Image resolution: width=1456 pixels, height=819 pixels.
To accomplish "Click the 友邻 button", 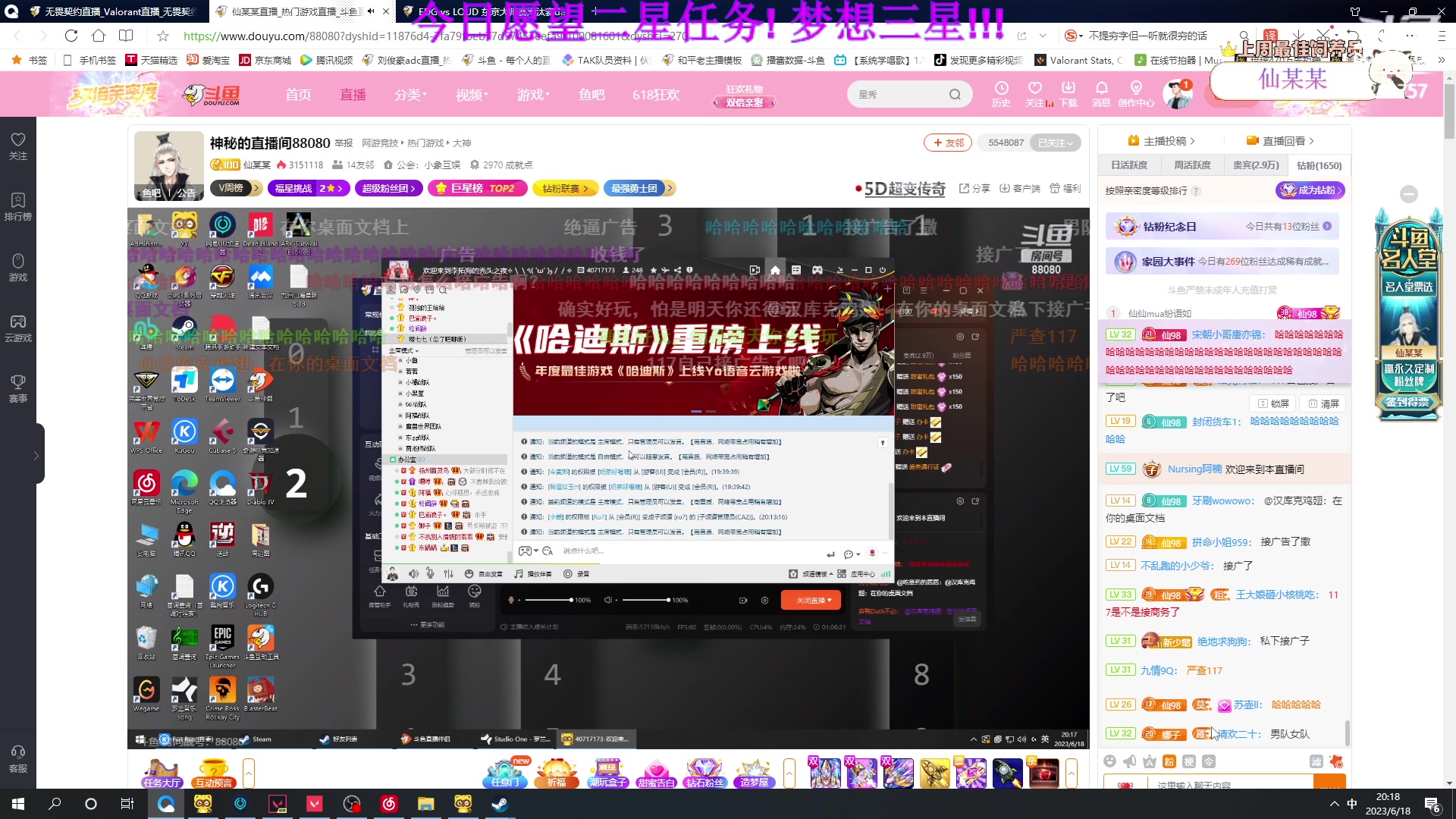I will click(948, 143).
